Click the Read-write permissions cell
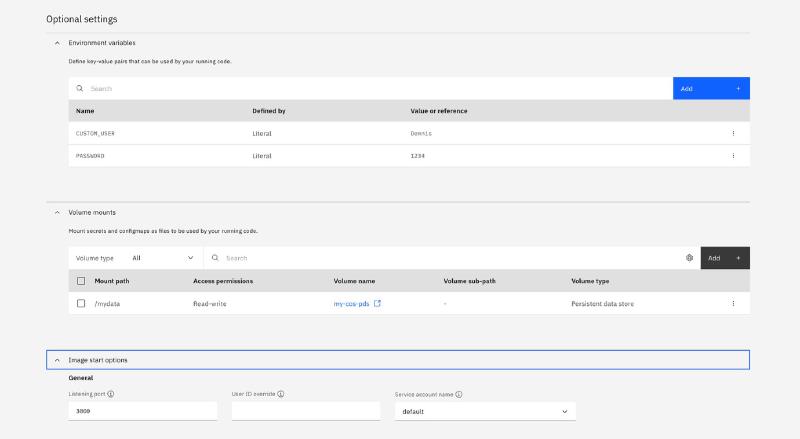Viewport: 800px width, 439px height. [x=210, y=304]
